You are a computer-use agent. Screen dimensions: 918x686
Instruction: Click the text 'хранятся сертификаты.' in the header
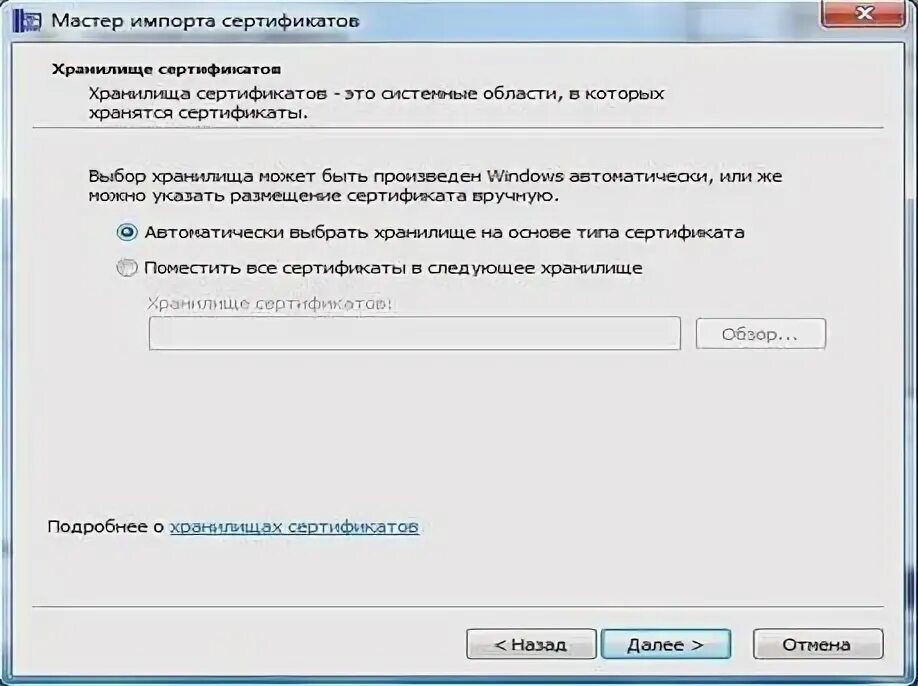click(198, 113)
